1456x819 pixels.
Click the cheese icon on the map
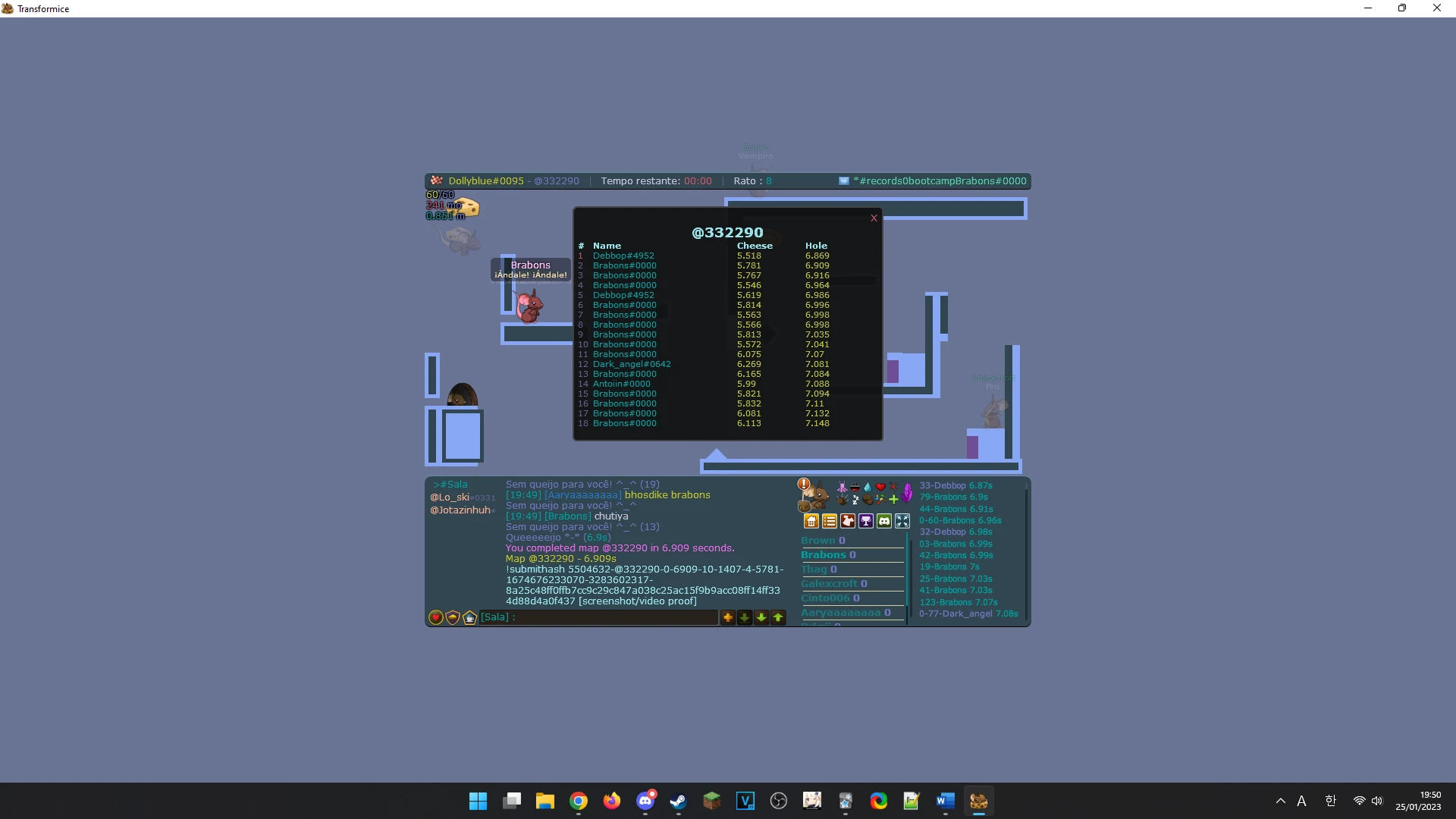(465, 207)
